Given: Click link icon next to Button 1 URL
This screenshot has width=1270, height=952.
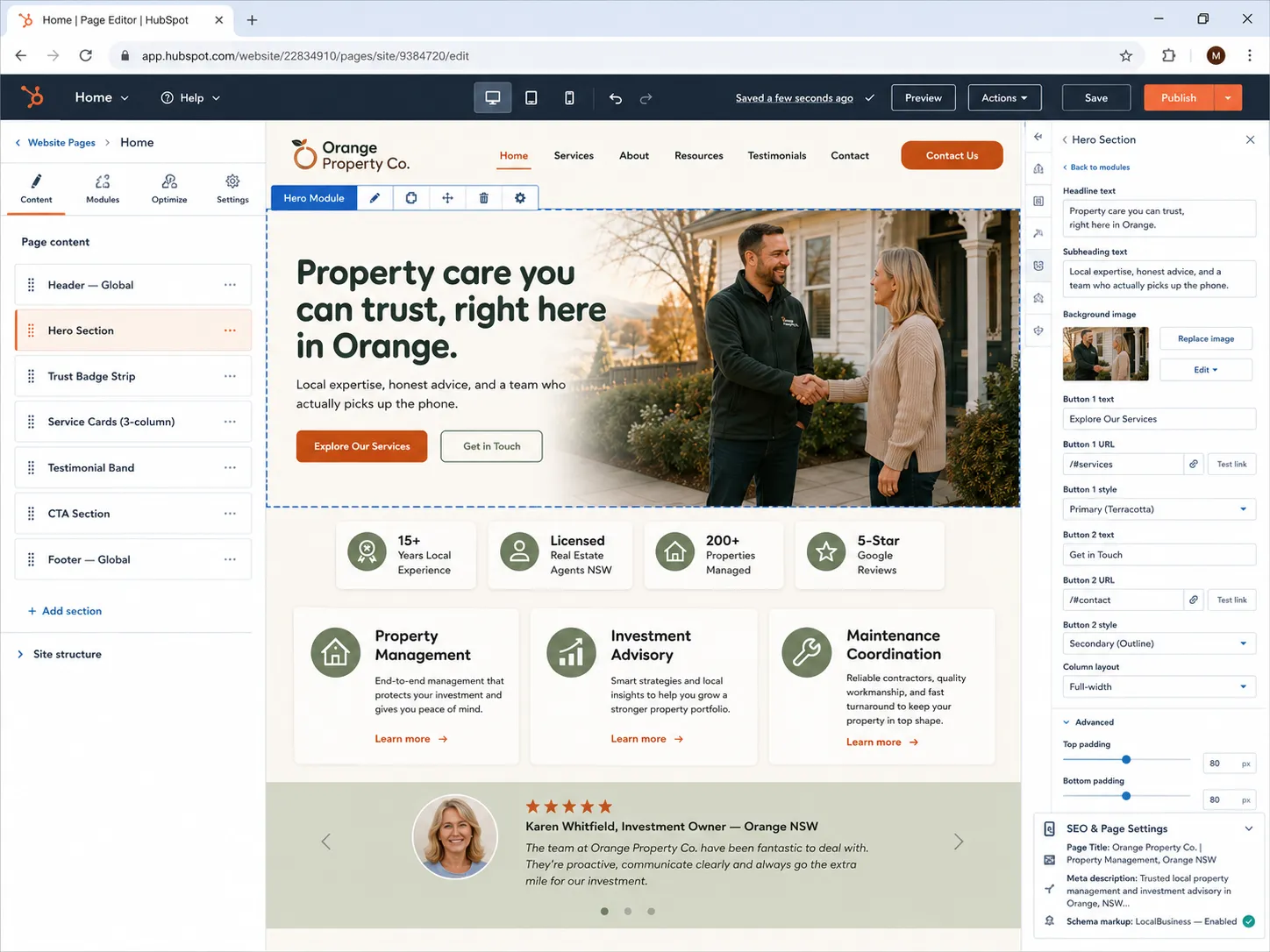Looking at the screenshot, I should coord(1194,464).
